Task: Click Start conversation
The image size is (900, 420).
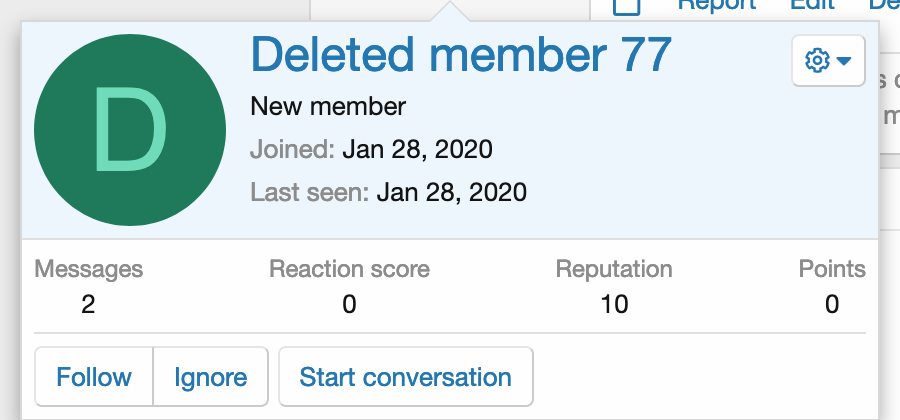Action: (x=405, y=377)
